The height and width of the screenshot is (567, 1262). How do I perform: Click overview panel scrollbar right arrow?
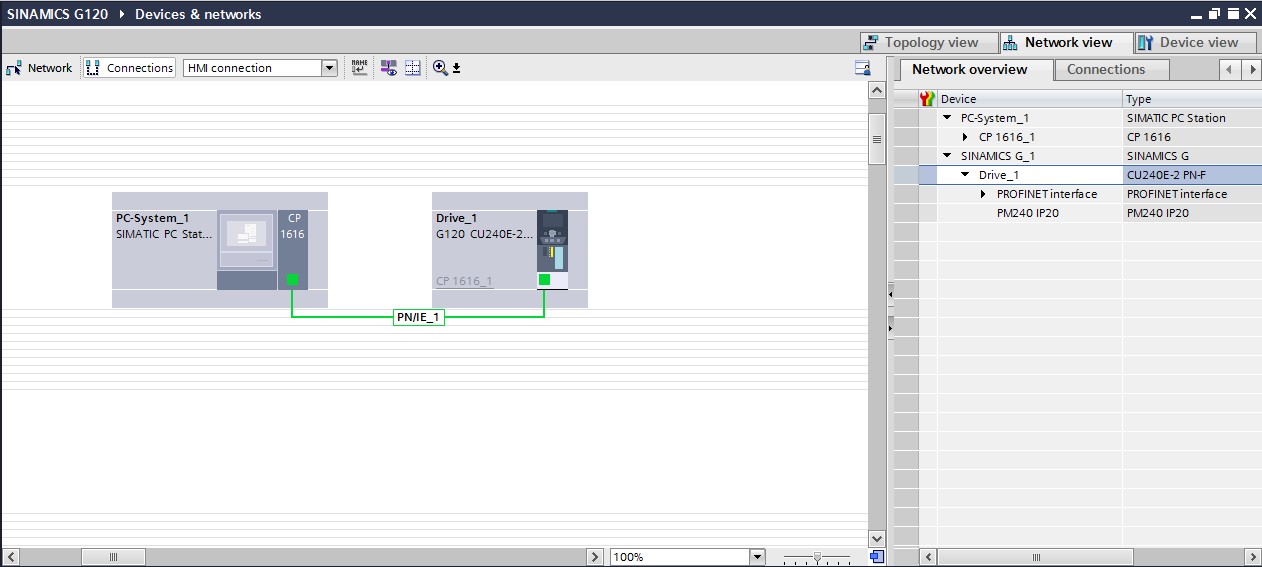(x=1253, y=557)
